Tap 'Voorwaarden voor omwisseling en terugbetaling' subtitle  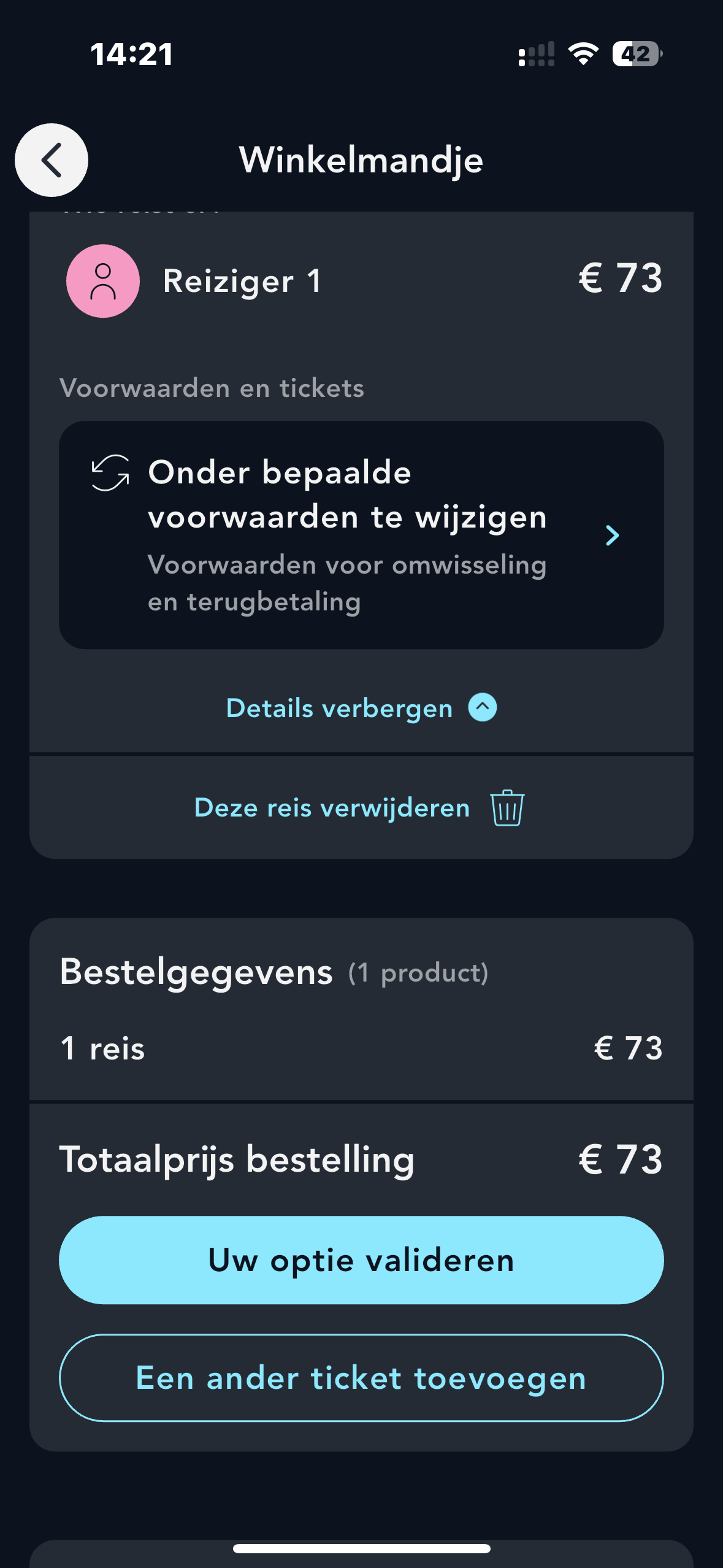click(347, 583)
